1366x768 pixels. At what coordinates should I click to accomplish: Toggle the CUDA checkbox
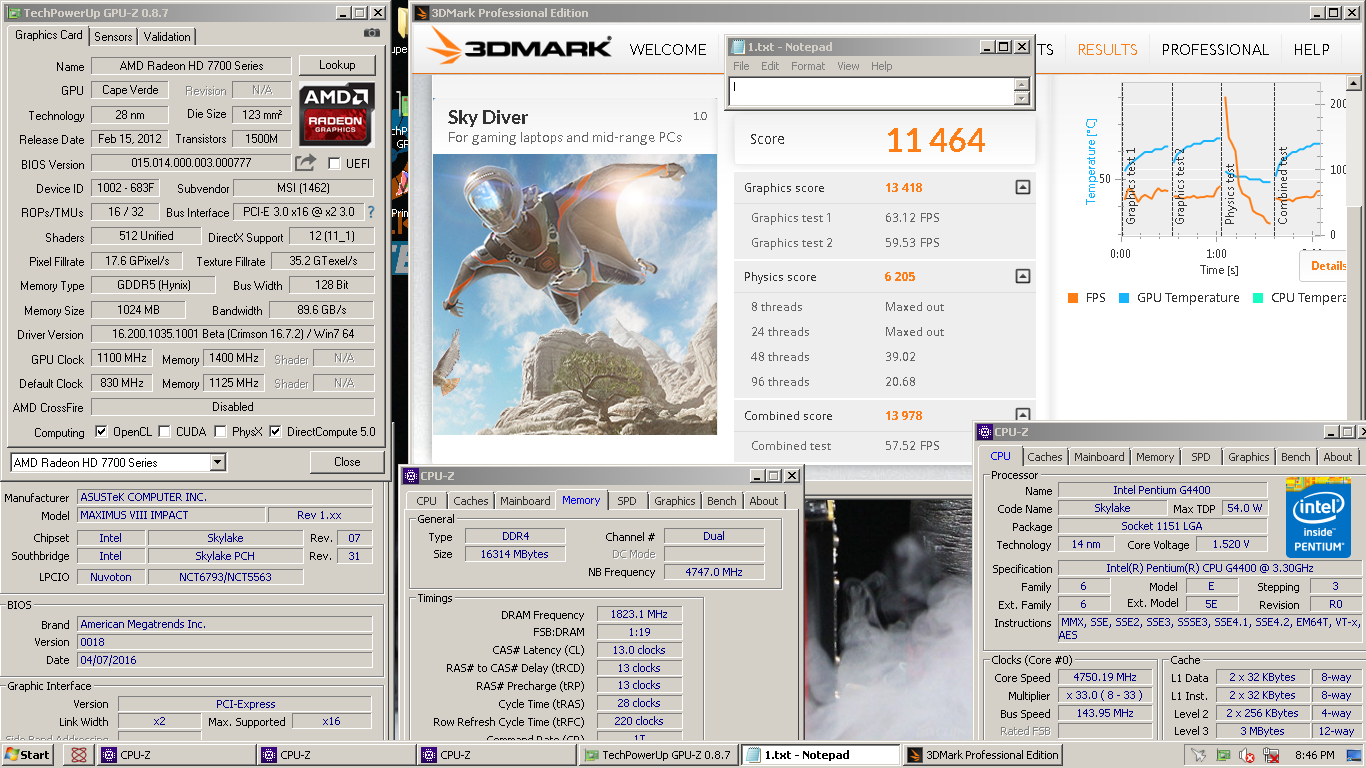point(164,432)
